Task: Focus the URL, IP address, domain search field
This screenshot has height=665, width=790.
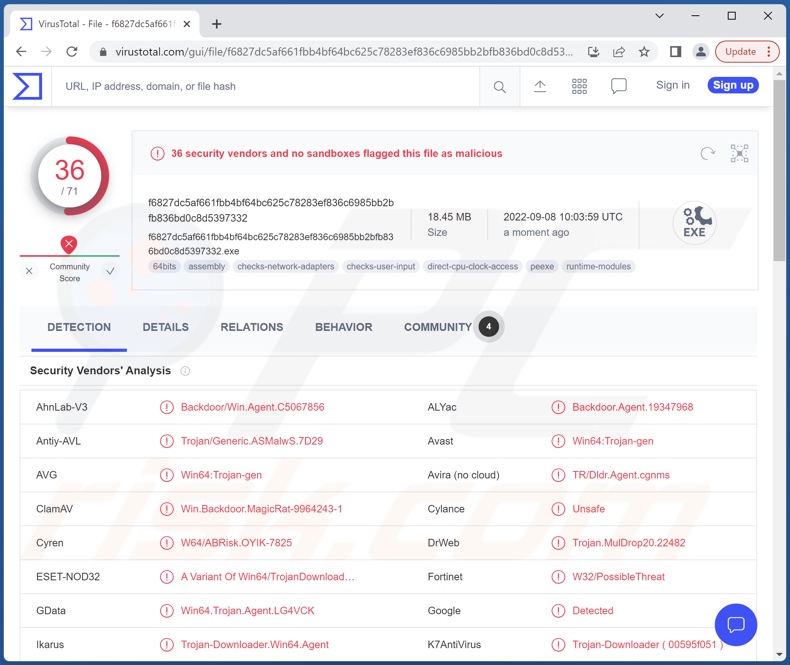Action: 266,86
